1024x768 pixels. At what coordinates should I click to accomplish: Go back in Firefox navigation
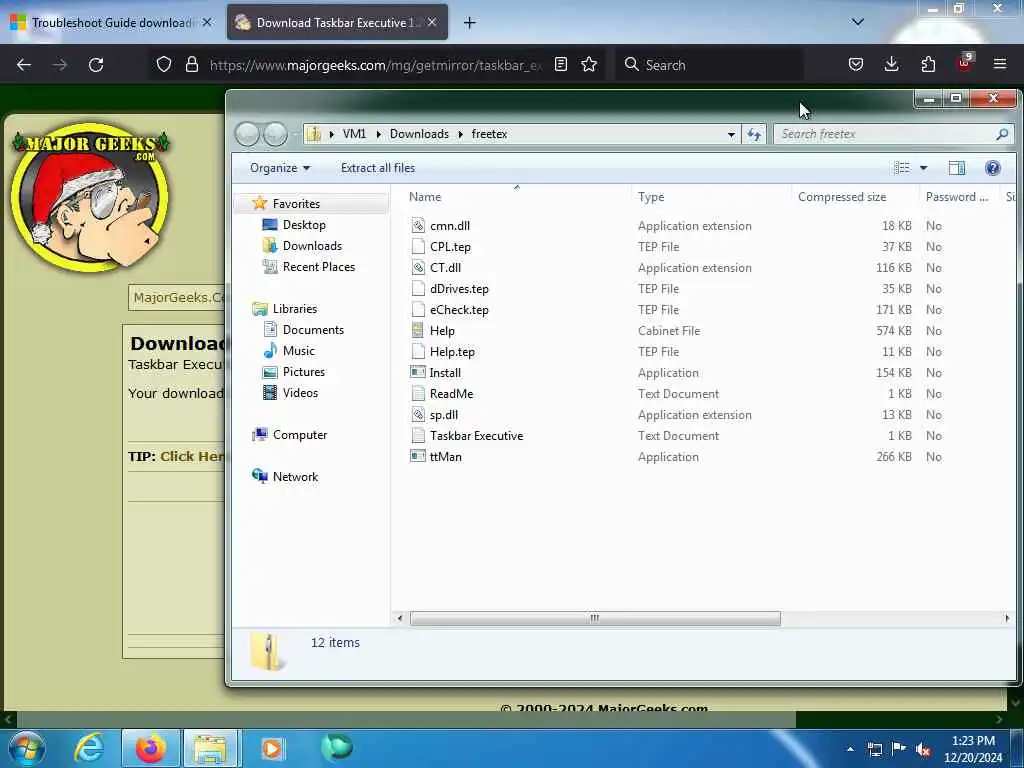tap(24, 65)
